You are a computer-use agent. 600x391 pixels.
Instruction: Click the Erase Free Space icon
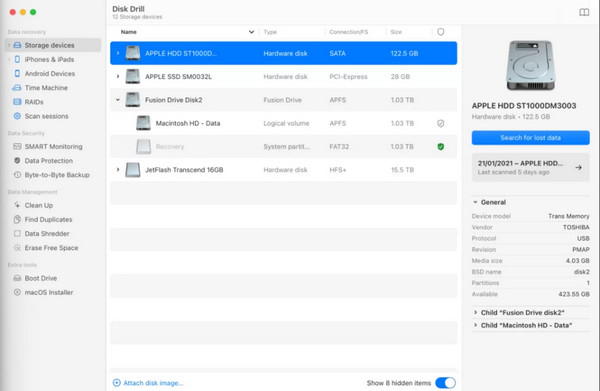(x=17, y=248)
